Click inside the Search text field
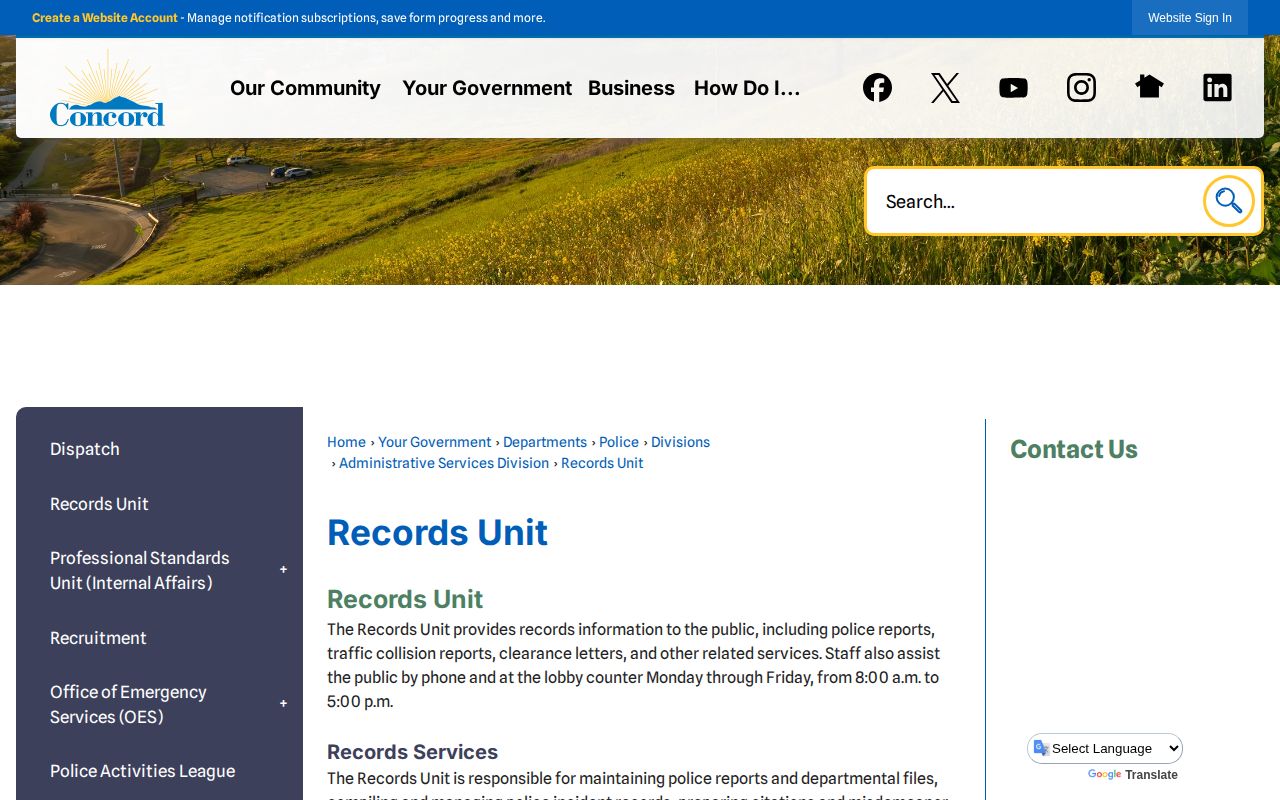 point(1035,201)
